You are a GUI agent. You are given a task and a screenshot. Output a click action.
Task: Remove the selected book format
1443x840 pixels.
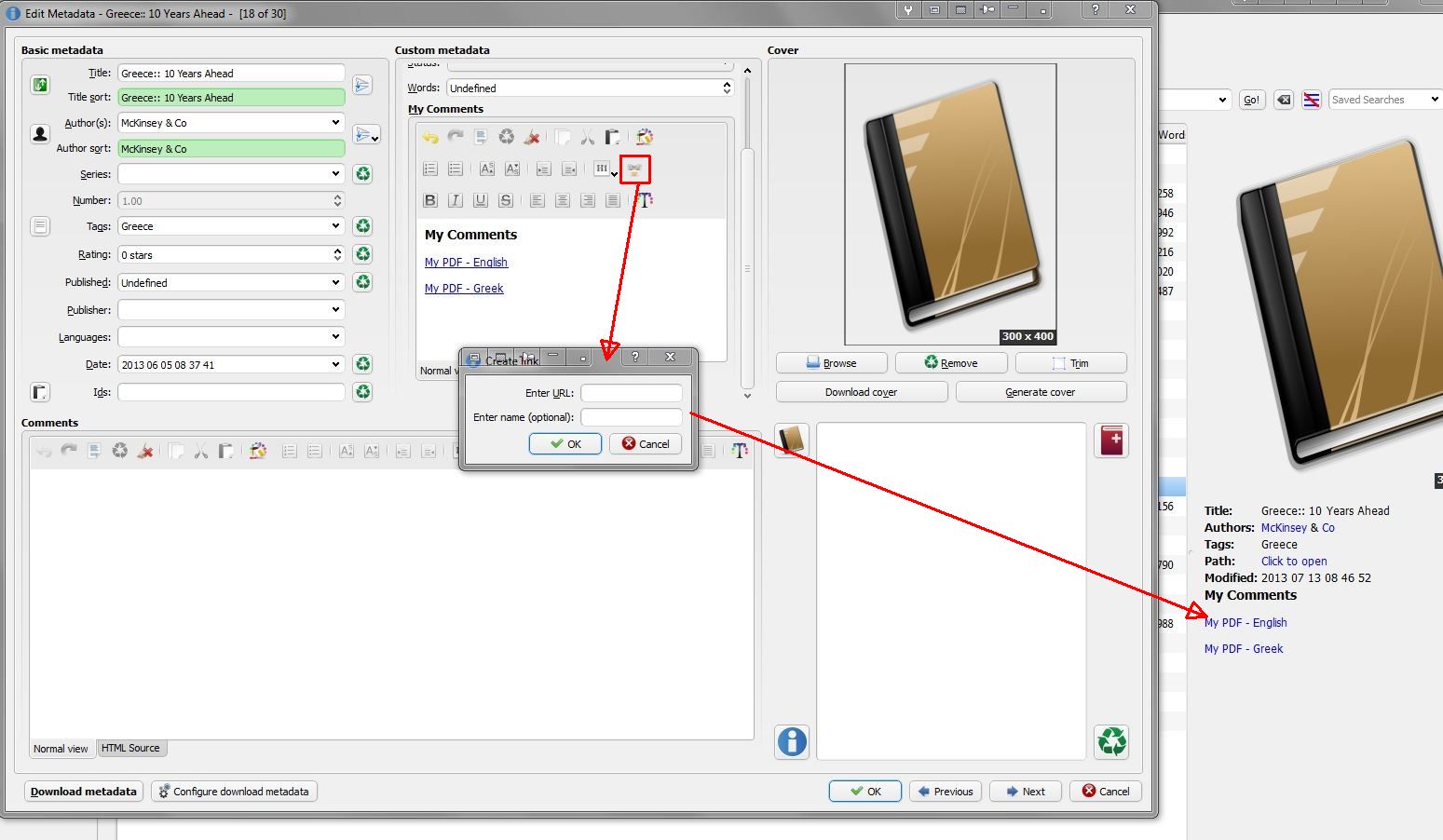(1112, 742)
